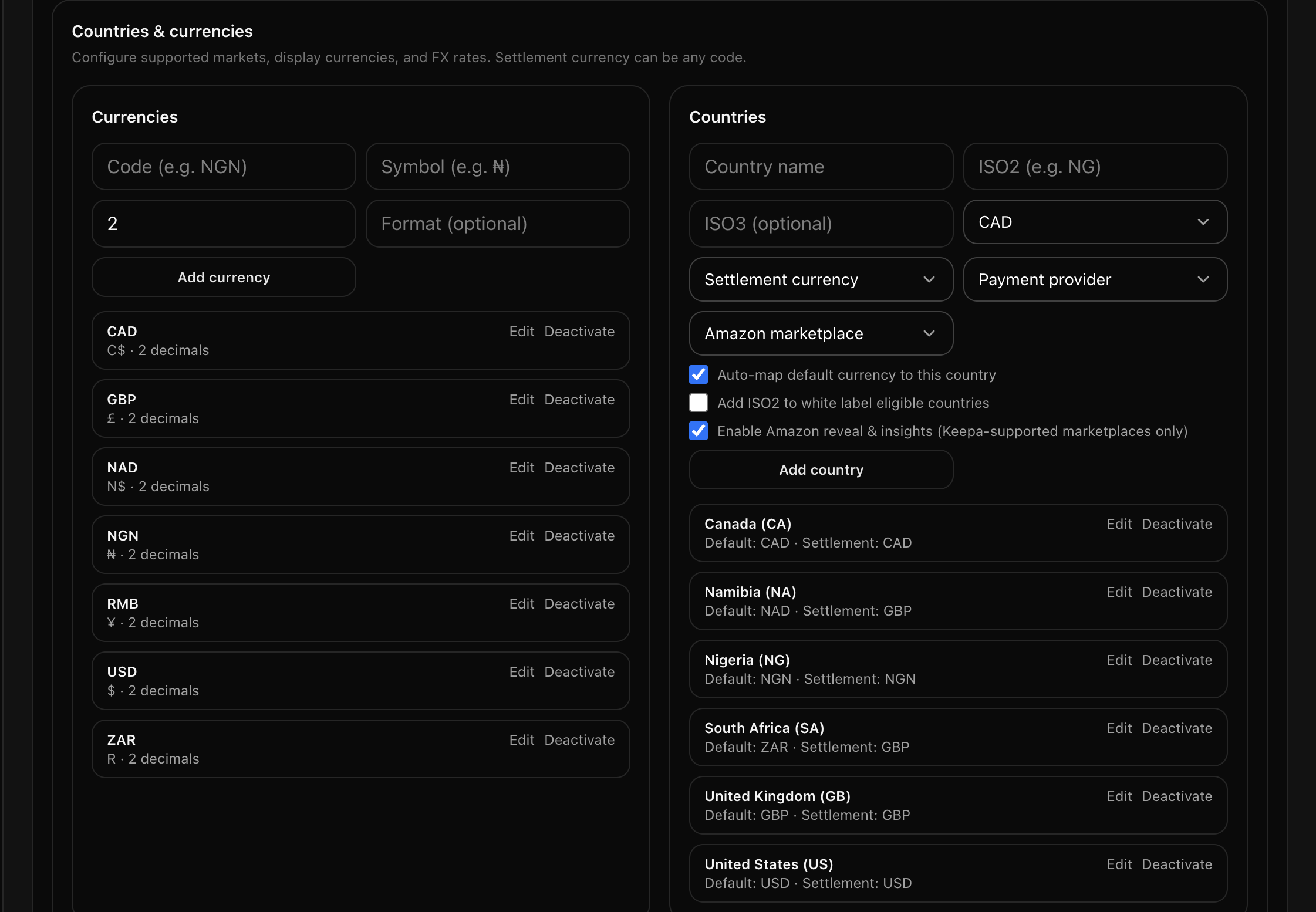
Task: Enable adding ISO2 to white label countries
Action: point(699,403)
